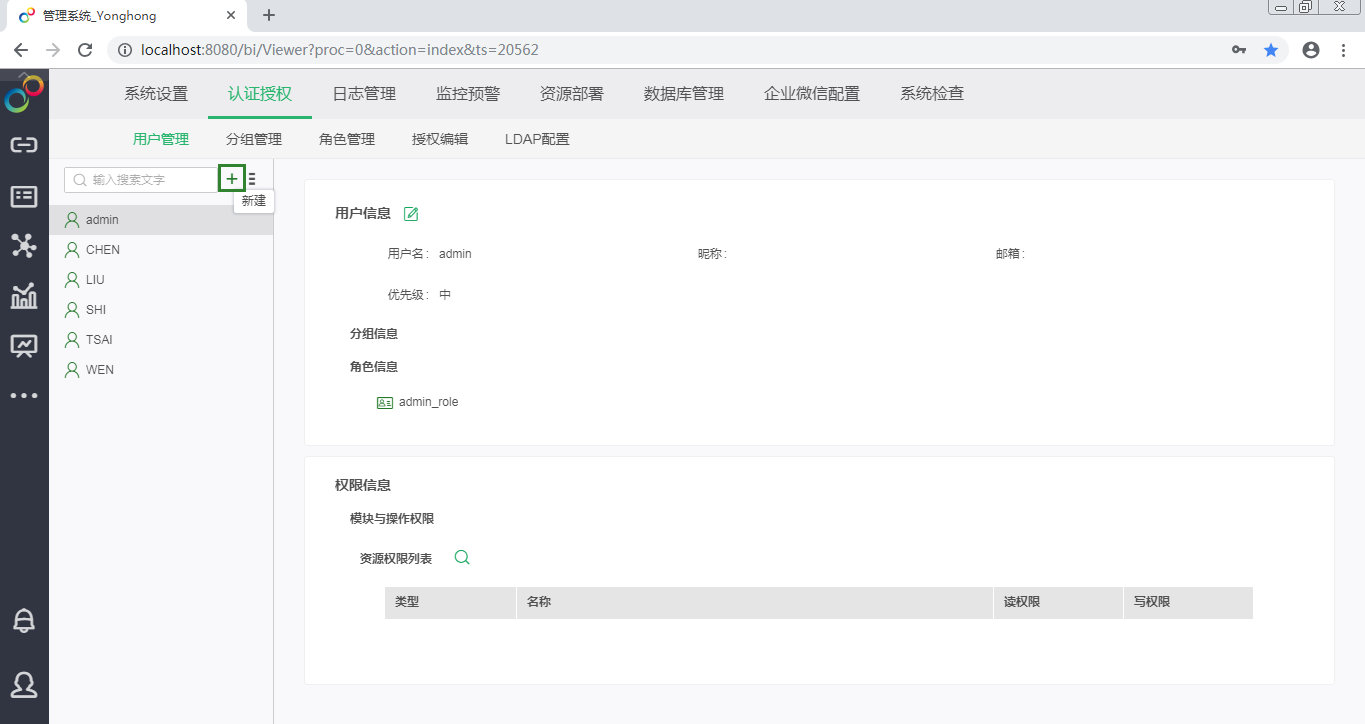
Task: Open the user profile icon at sidebar bottom
Action: point(24,684)
